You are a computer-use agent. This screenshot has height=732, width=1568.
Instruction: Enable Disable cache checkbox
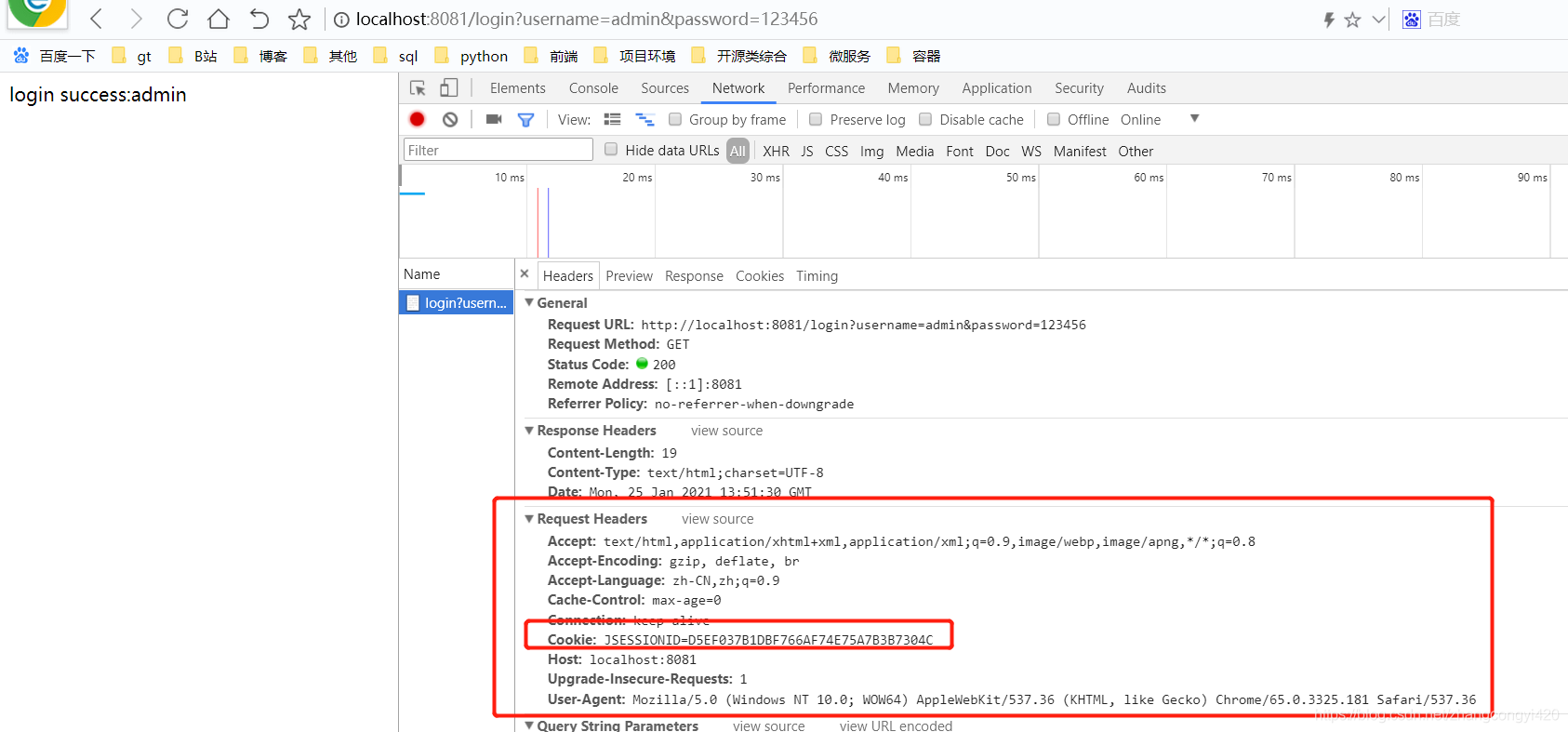[x=925, y=119]
